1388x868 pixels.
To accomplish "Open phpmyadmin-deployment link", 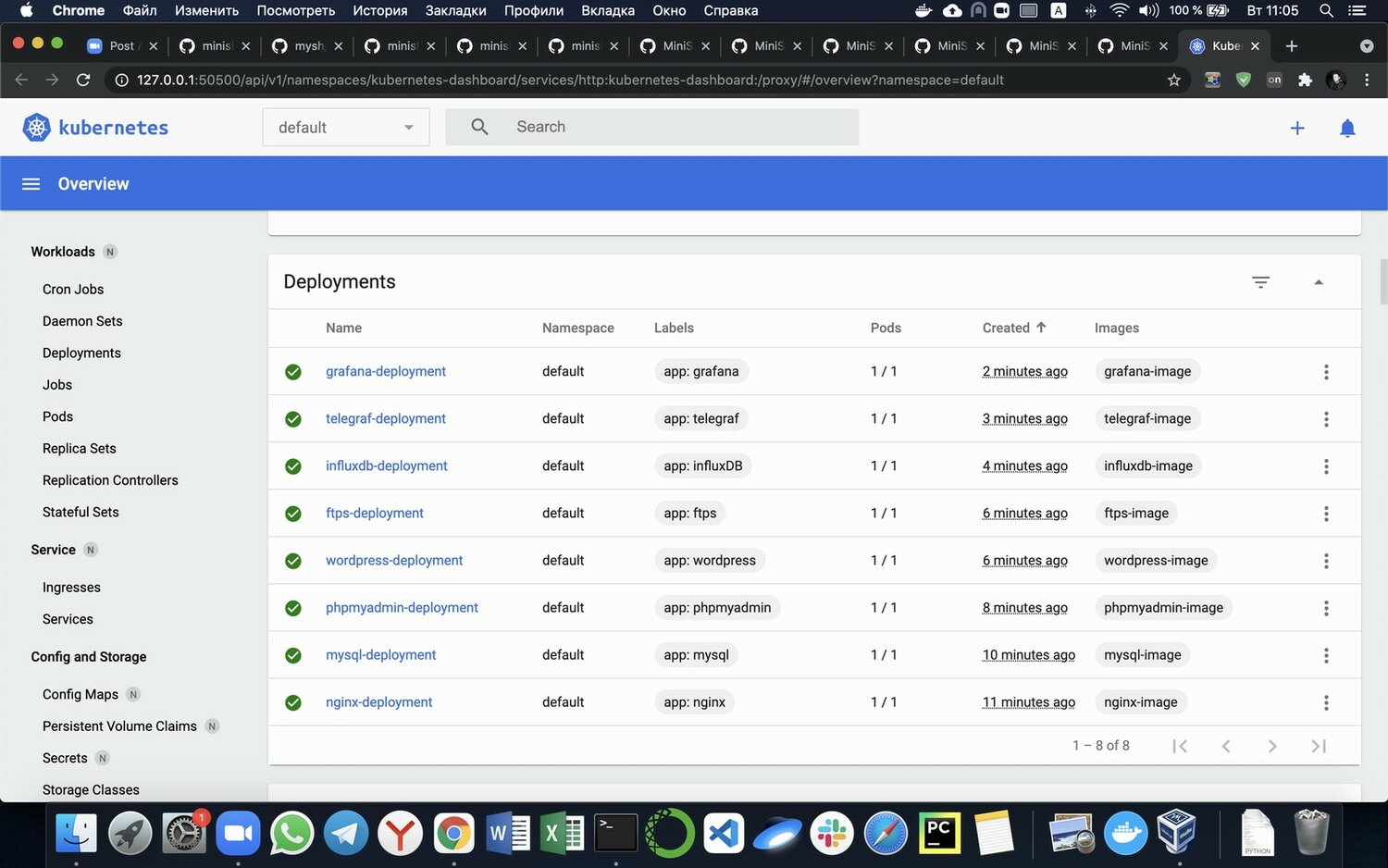I will [402, 607].
